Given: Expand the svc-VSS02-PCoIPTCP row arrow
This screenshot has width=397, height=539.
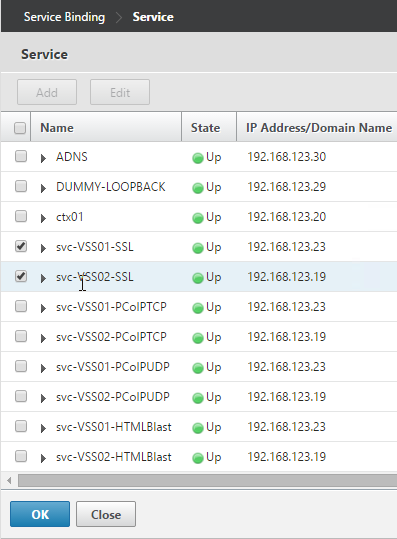Looking at the screenshot, I should point(43,338).
